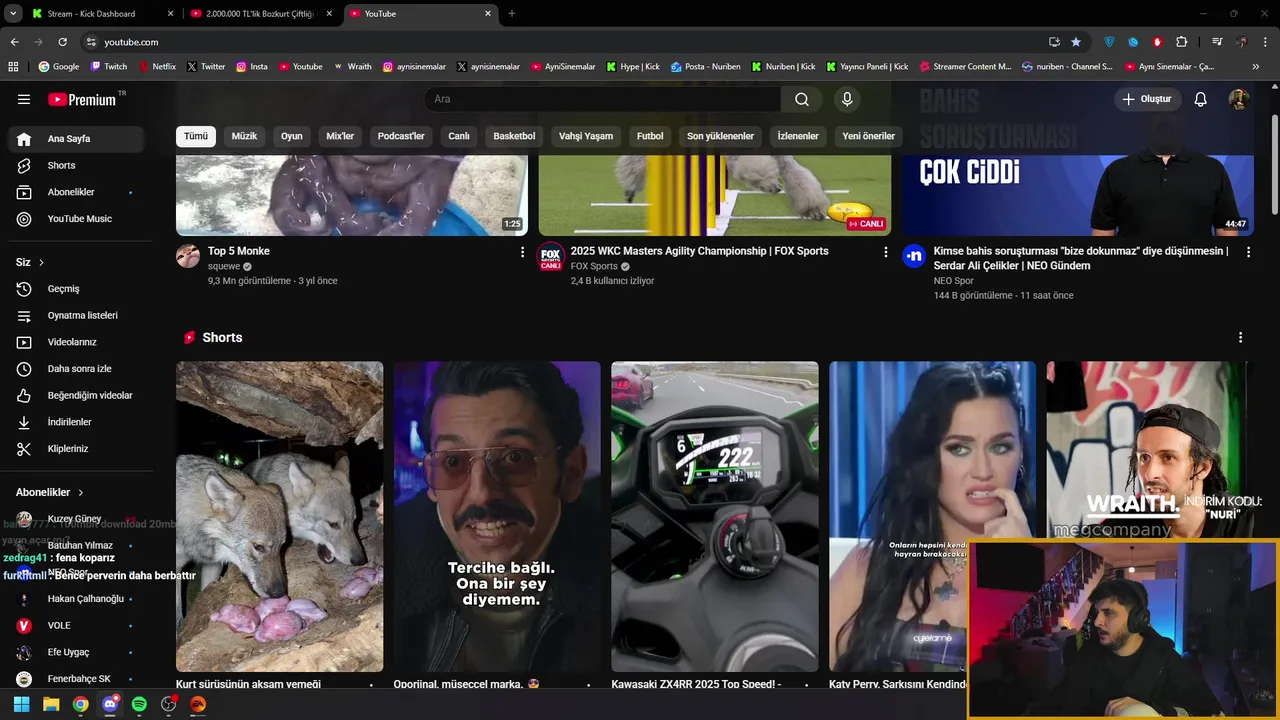Select the Canlı filter chip
The width and height of the screenshot is (1280, 720).
(x=459, y=136)
